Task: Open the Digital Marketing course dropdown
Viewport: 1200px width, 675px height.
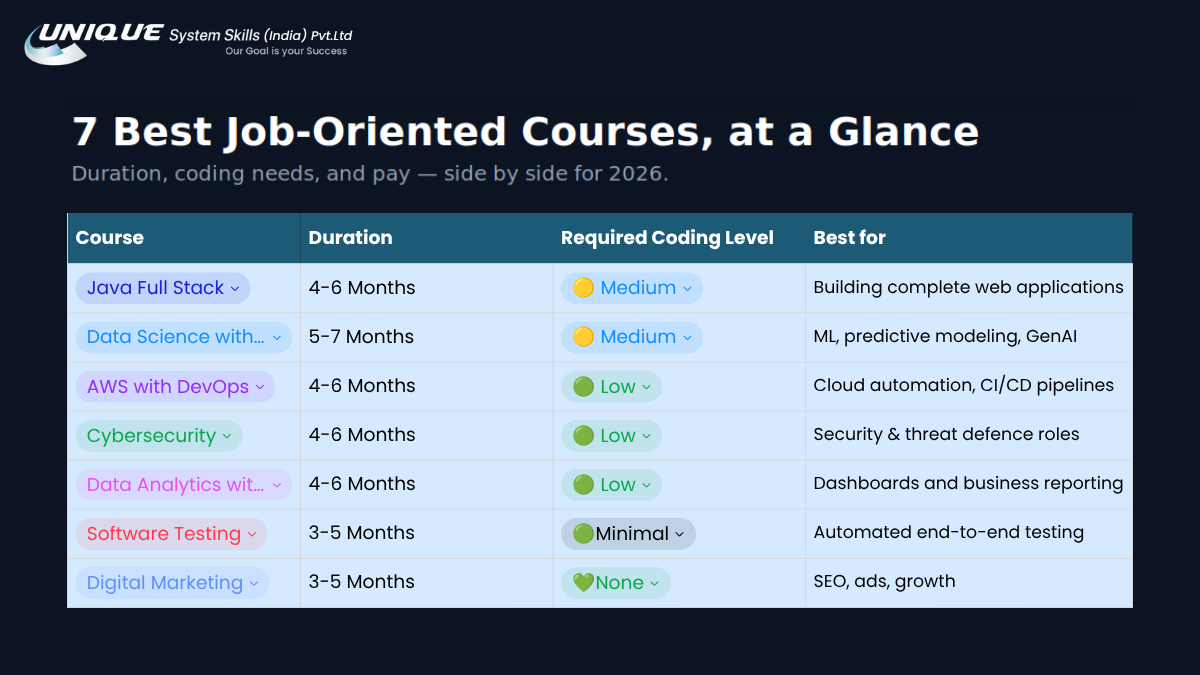Action: click(172, 582)
